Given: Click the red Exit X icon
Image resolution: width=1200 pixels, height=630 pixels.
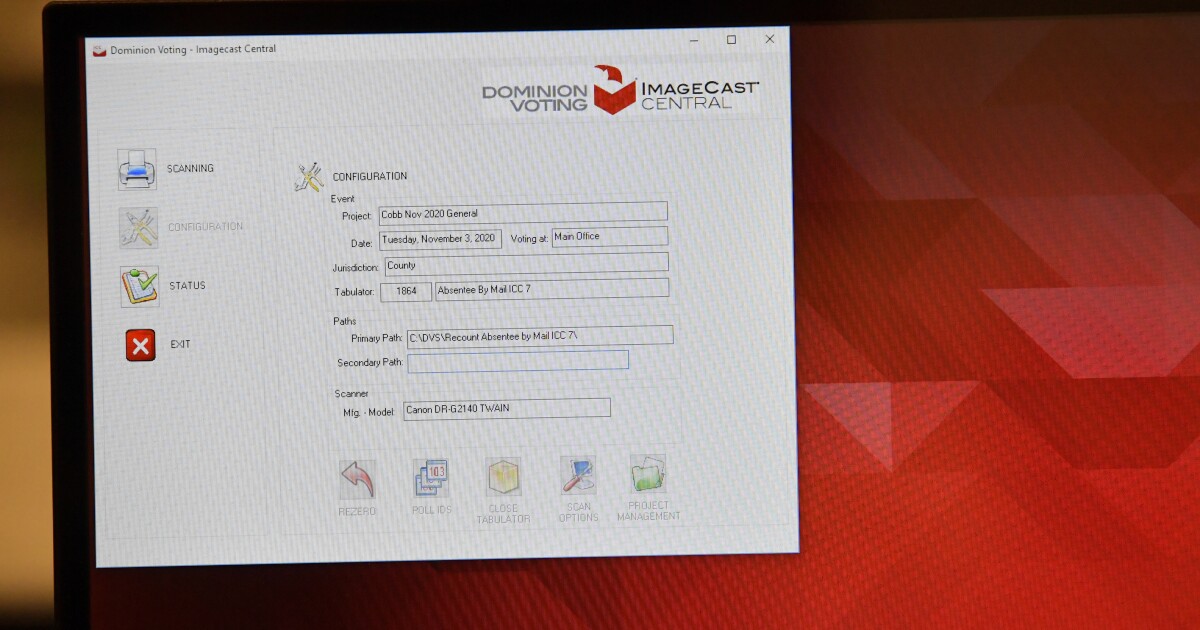Looking at the screenshot, I should coord(140,345).
